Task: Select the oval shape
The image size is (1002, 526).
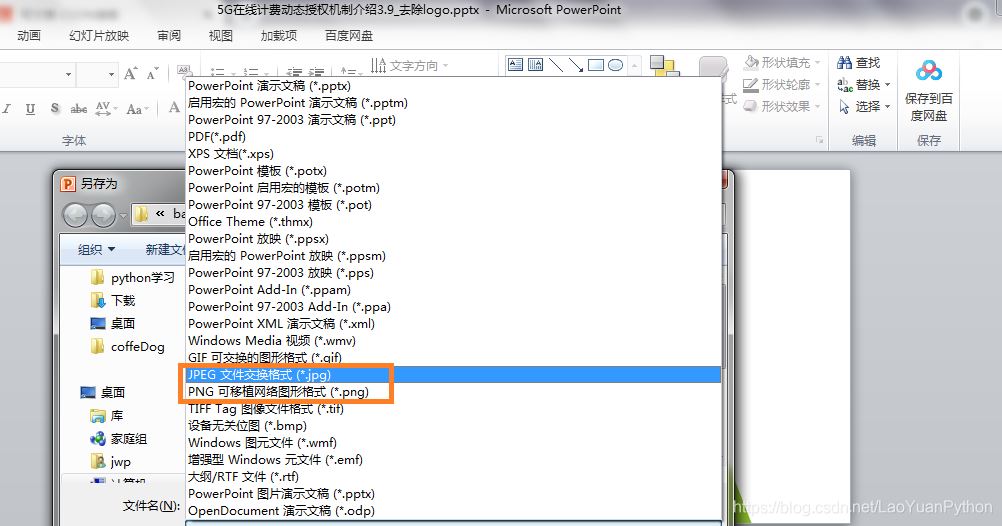Action: pos(615,65)
